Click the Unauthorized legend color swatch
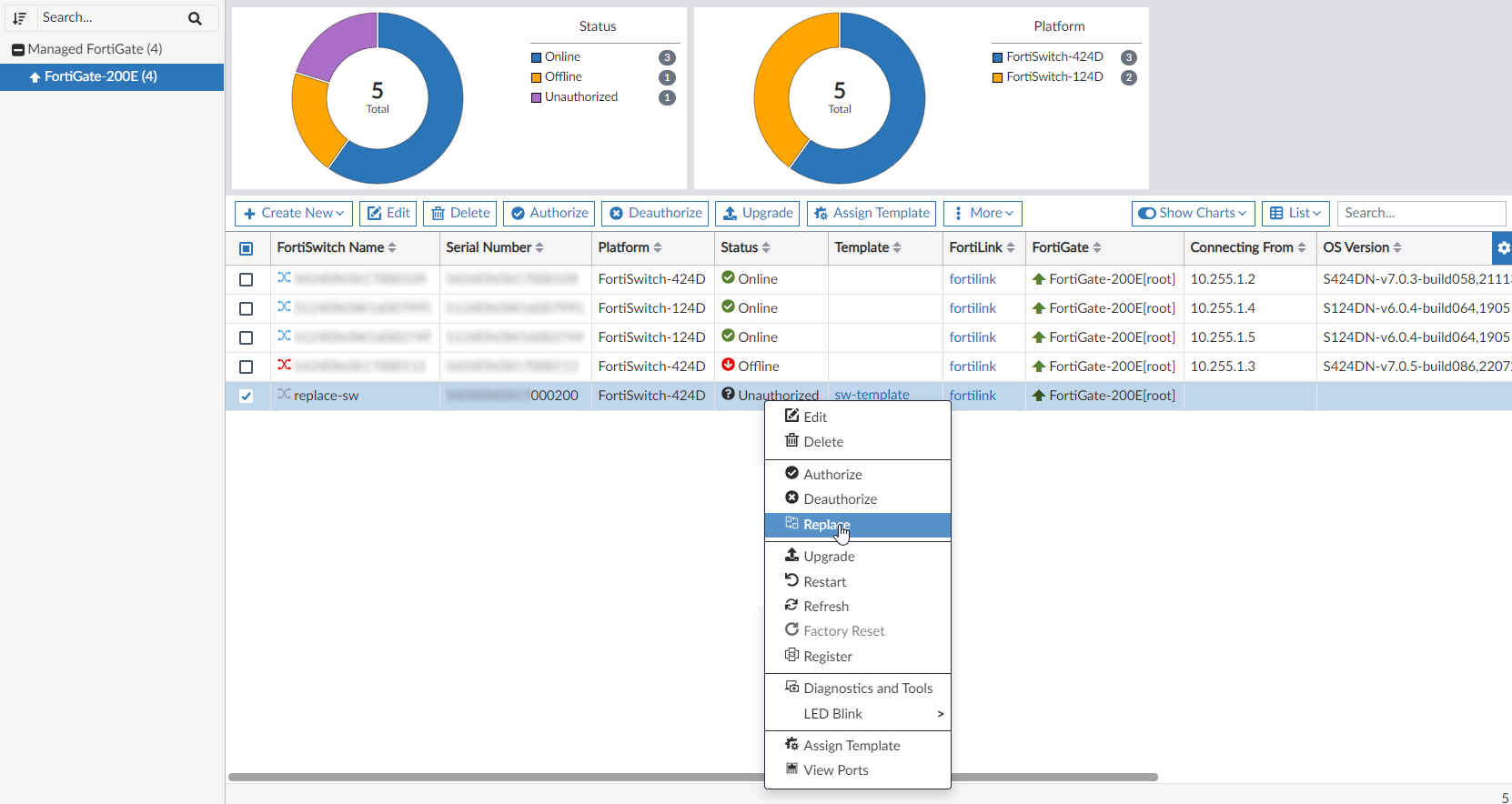Screen dimensions: 1512x804 coord(537,97)
